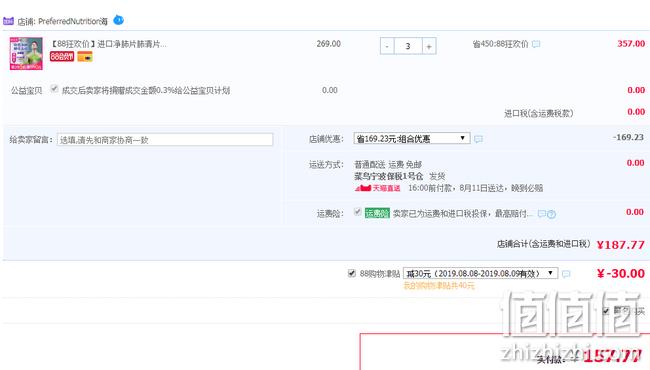Image resolution: width=650 pixels, height=370 pixels.
Task: Increase quantity with the plus button
Action: tap(429, 46)
